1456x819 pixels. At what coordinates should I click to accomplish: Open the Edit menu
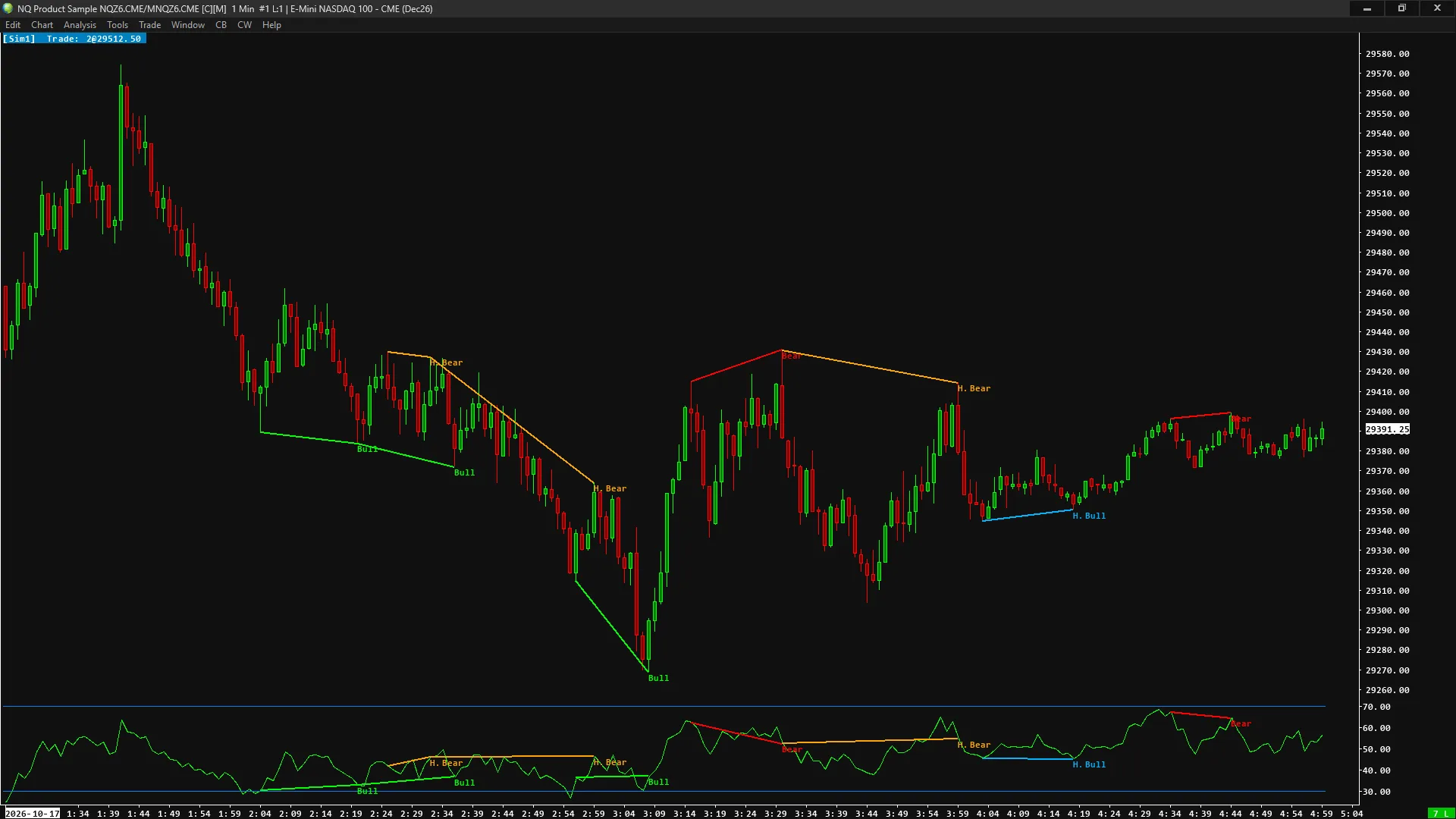[x=13, y=25]
